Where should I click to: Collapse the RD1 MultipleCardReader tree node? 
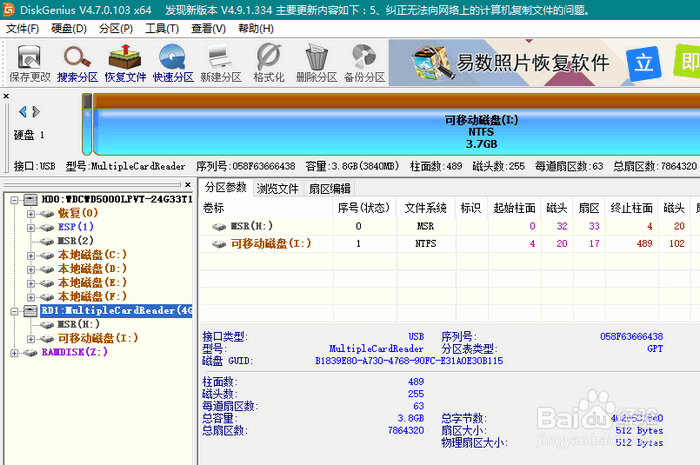click(x=14, y=311)
